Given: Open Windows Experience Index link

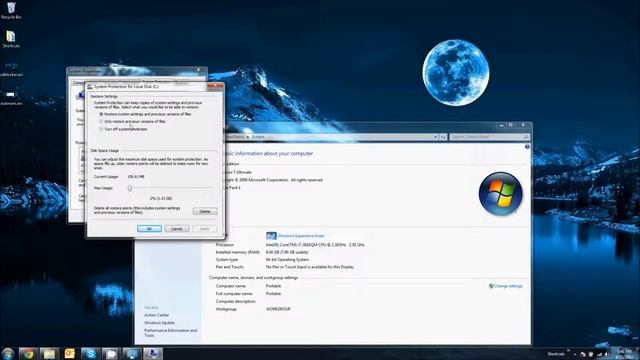Looking at the screenshot, I should point(301,236).
